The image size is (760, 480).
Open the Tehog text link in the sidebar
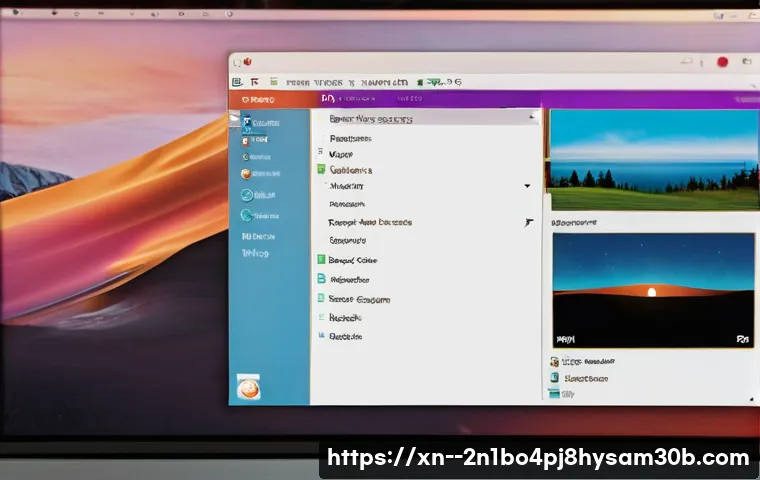click(255, 254)
